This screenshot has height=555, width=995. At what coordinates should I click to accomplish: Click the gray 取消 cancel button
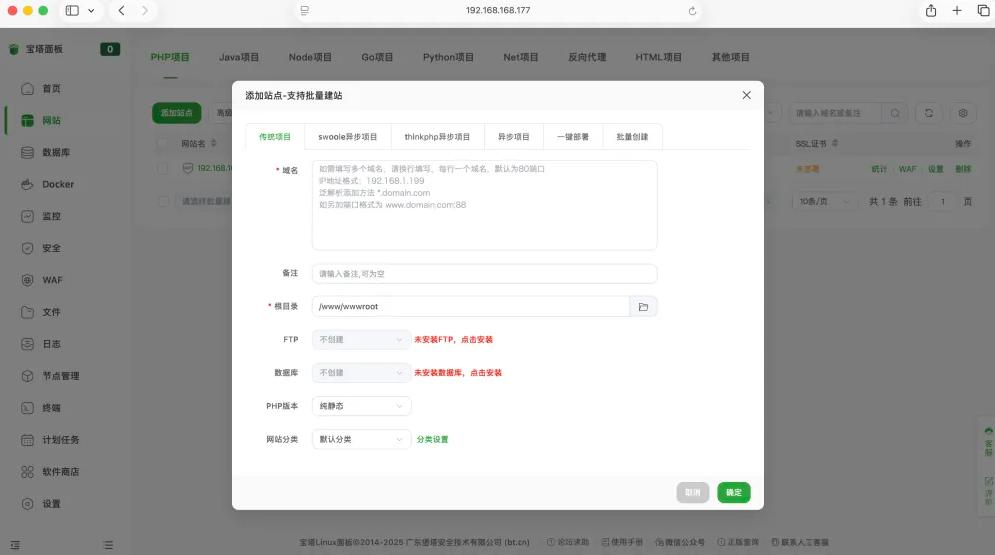tap(693, 492)
